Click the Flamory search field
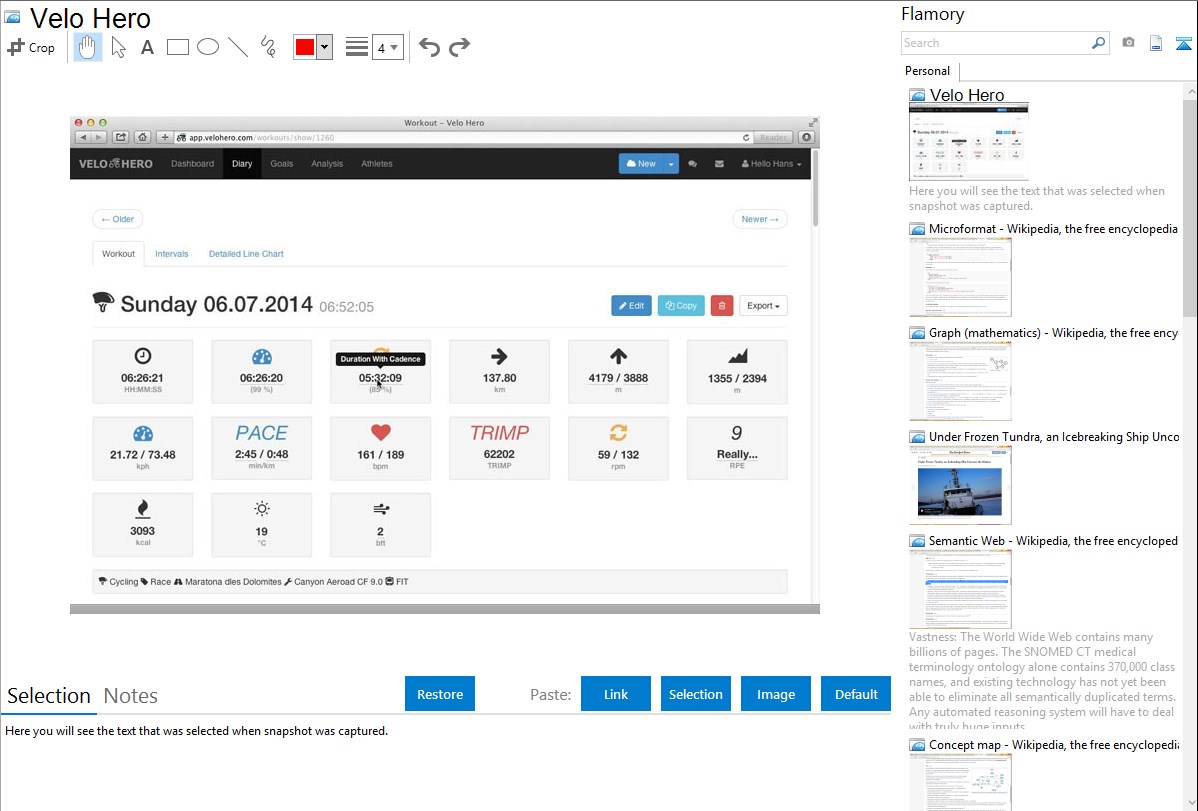Image resolution: width=1198 pixels, height=811 pixels. tap(995, 43)
